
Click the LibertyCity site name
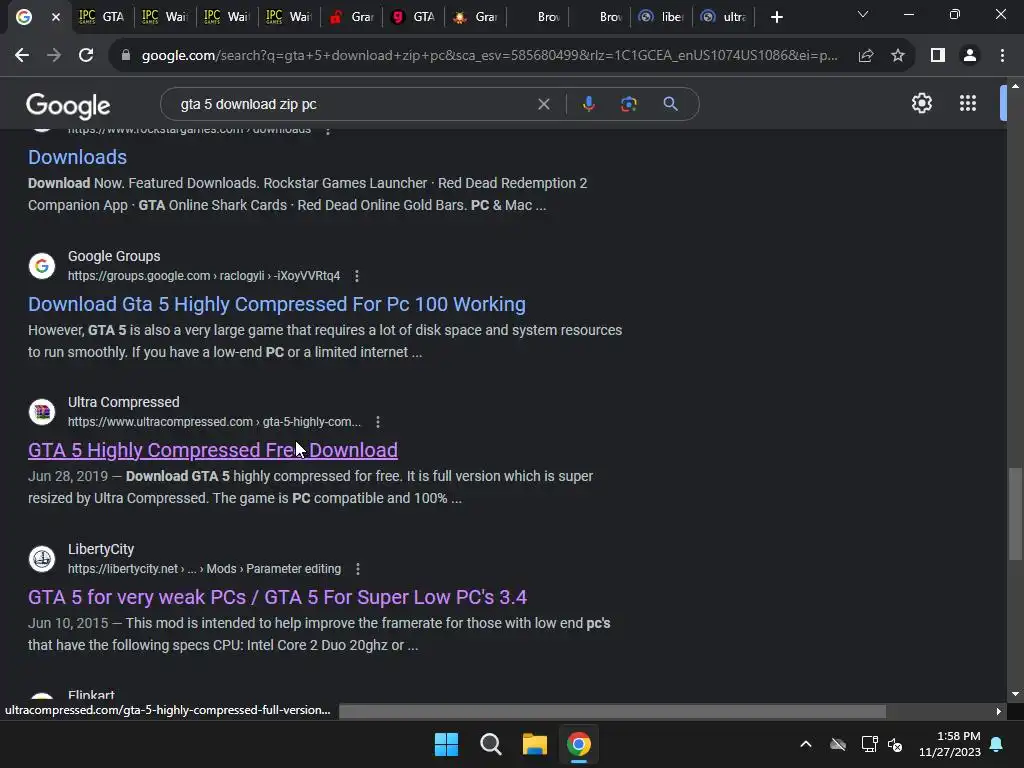[x=101, y=549]
